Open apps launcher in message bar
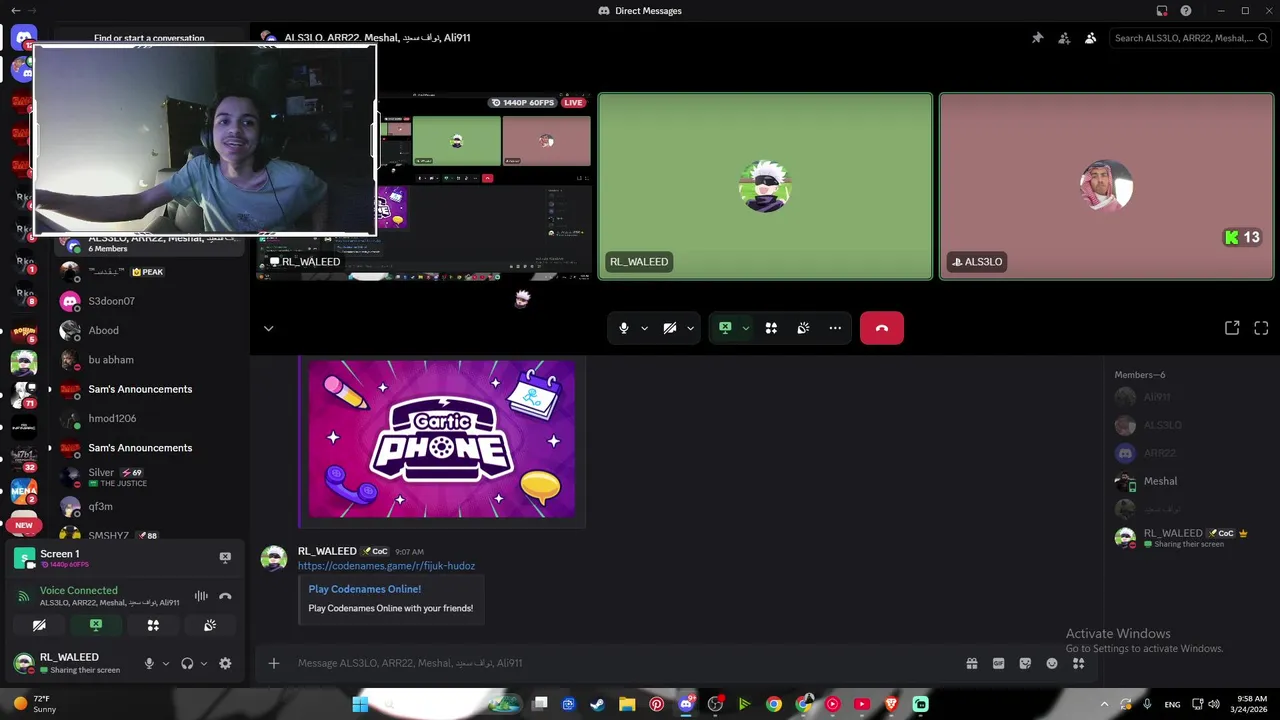The image size is (1280, 720). click(1078, 663)
